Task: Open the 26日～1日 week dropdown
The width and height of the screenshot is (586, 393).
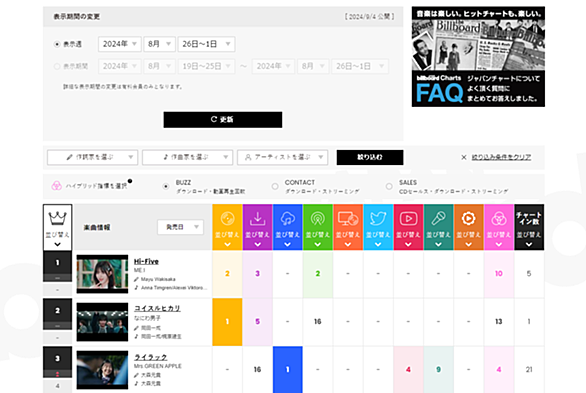Action: (x=206, y=44)
